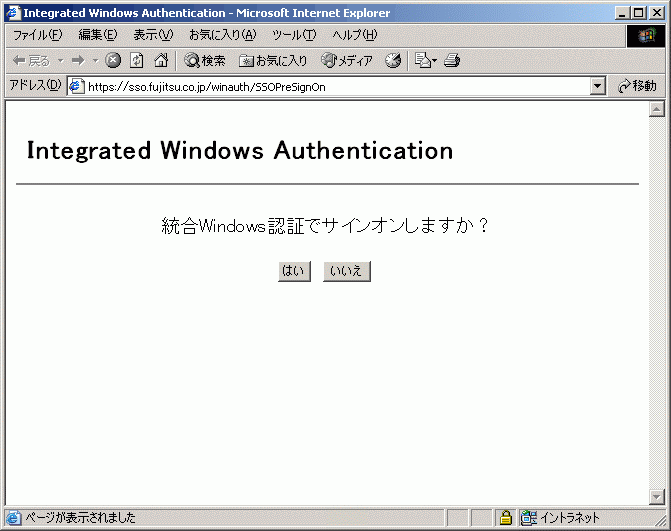Open the back history dropdown arrow
671x531 pixels.
60,61
